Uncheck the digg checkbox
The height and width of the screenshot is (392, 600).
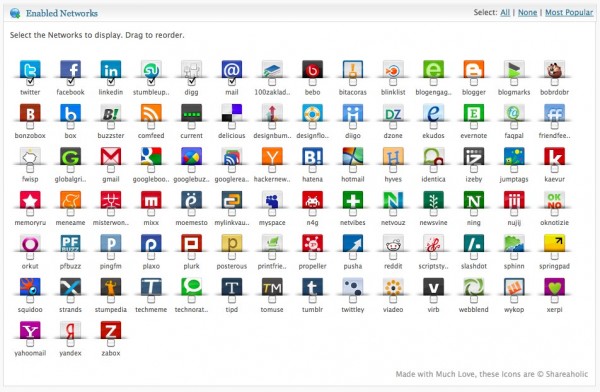coord(191,82)
